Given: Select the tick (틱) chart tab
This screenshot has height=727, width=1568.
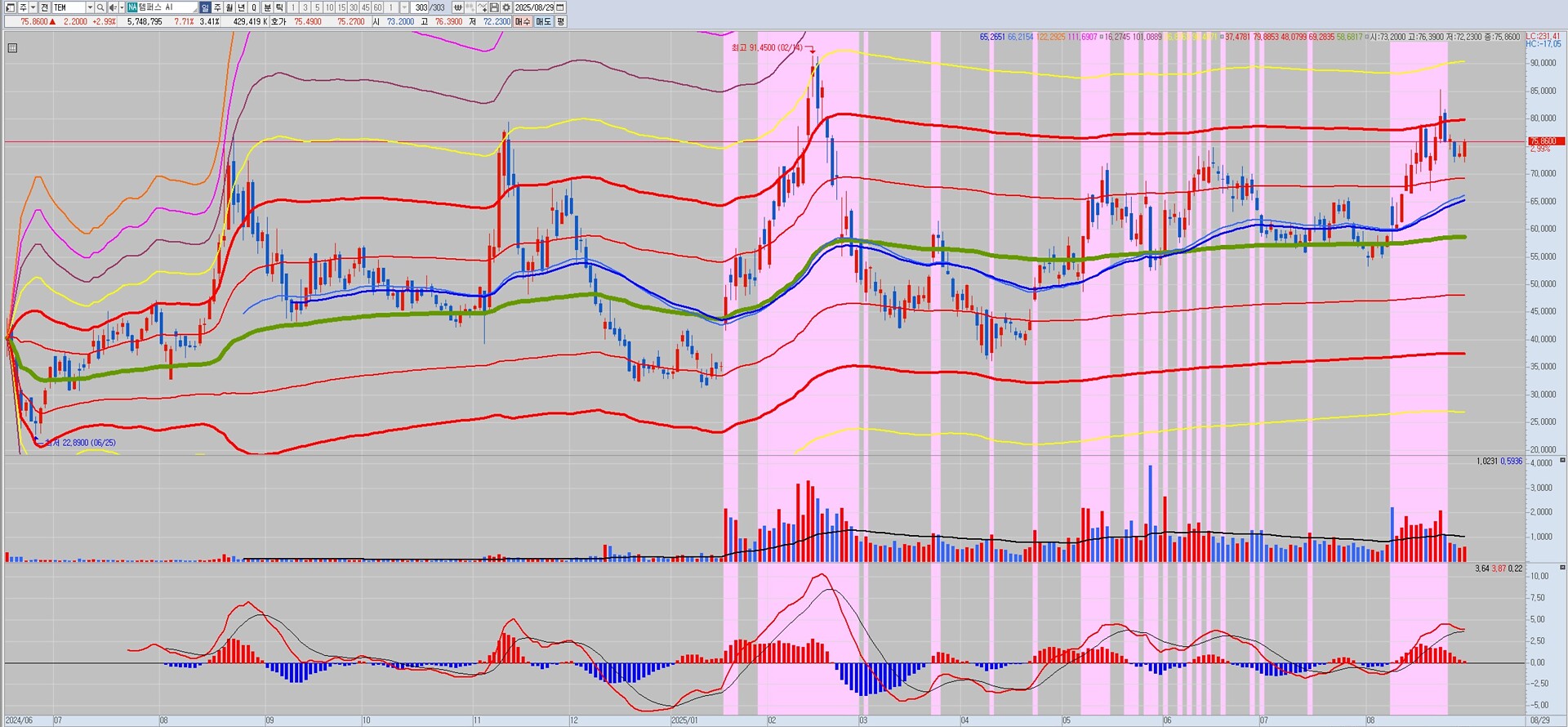Looking at the screenshot, I should (279, 7).
